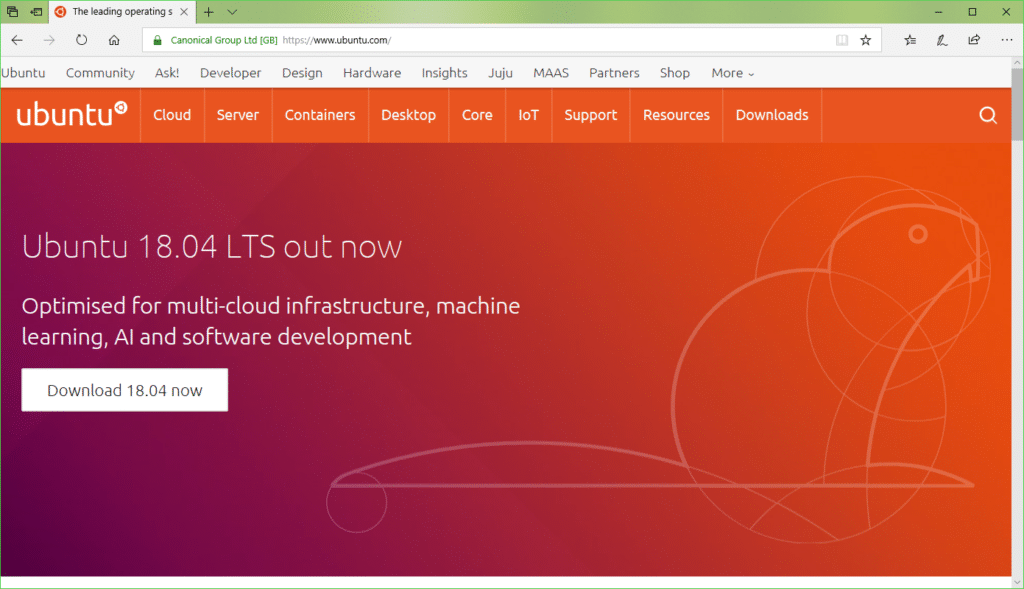Open Web Notes with the pen icon
This screenshot has height=589, width=1024.
tap(941, 40)
